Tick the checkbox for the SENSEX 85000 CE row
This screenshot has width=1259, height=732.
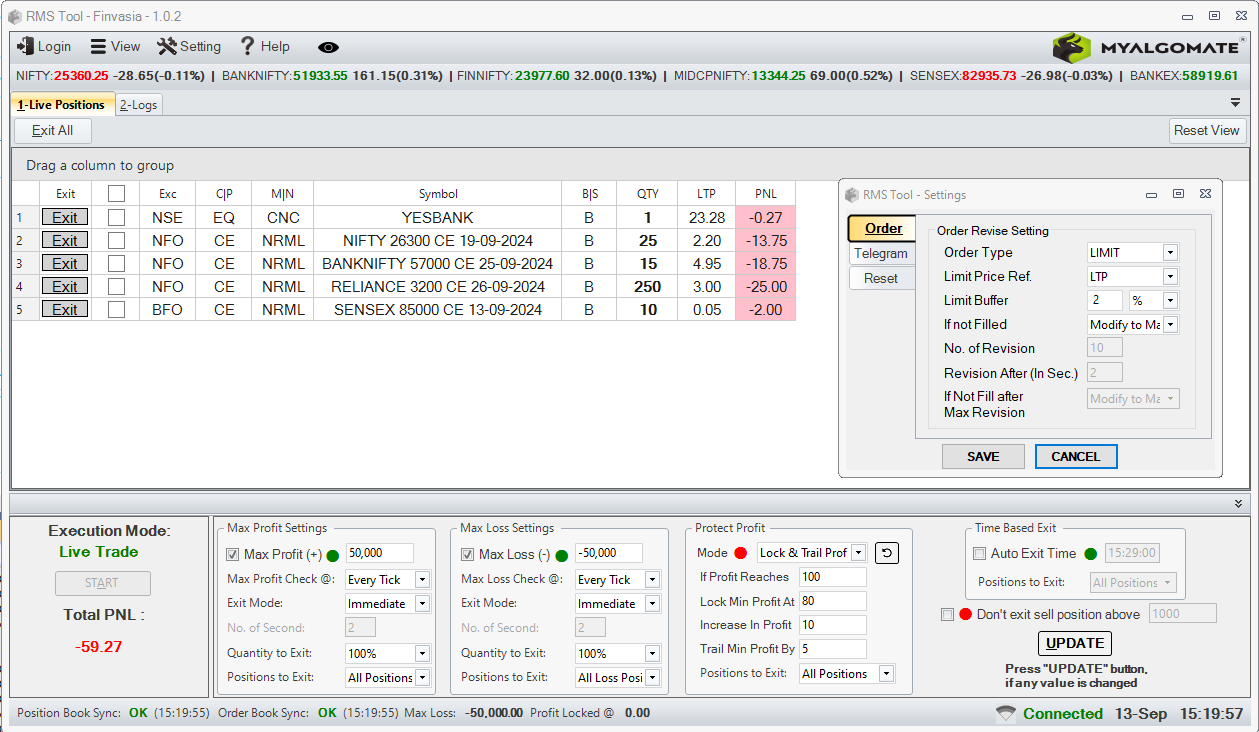pos(117,310)
